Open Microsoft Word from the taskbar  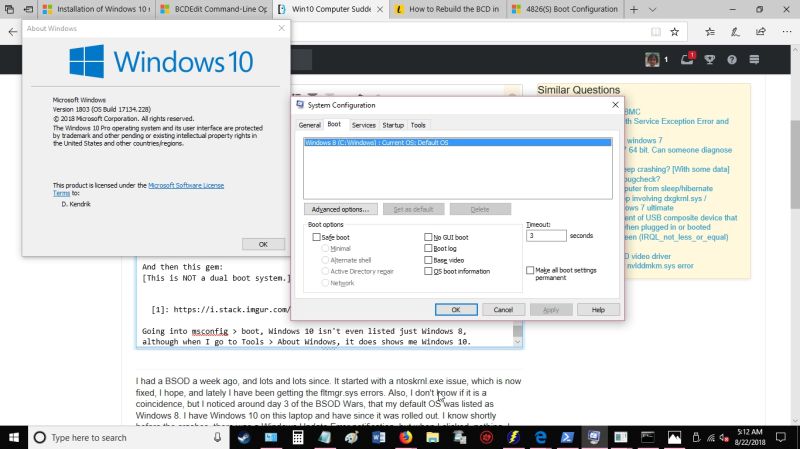click(379, 437)
